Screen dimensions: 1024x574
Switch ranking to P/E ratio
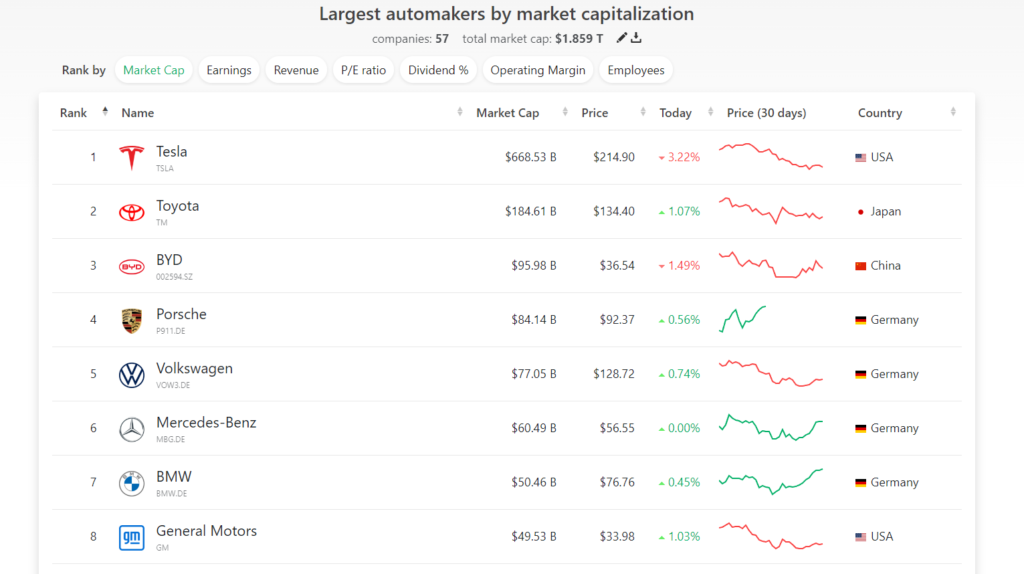pyautogui.click(x=362, y=70)
